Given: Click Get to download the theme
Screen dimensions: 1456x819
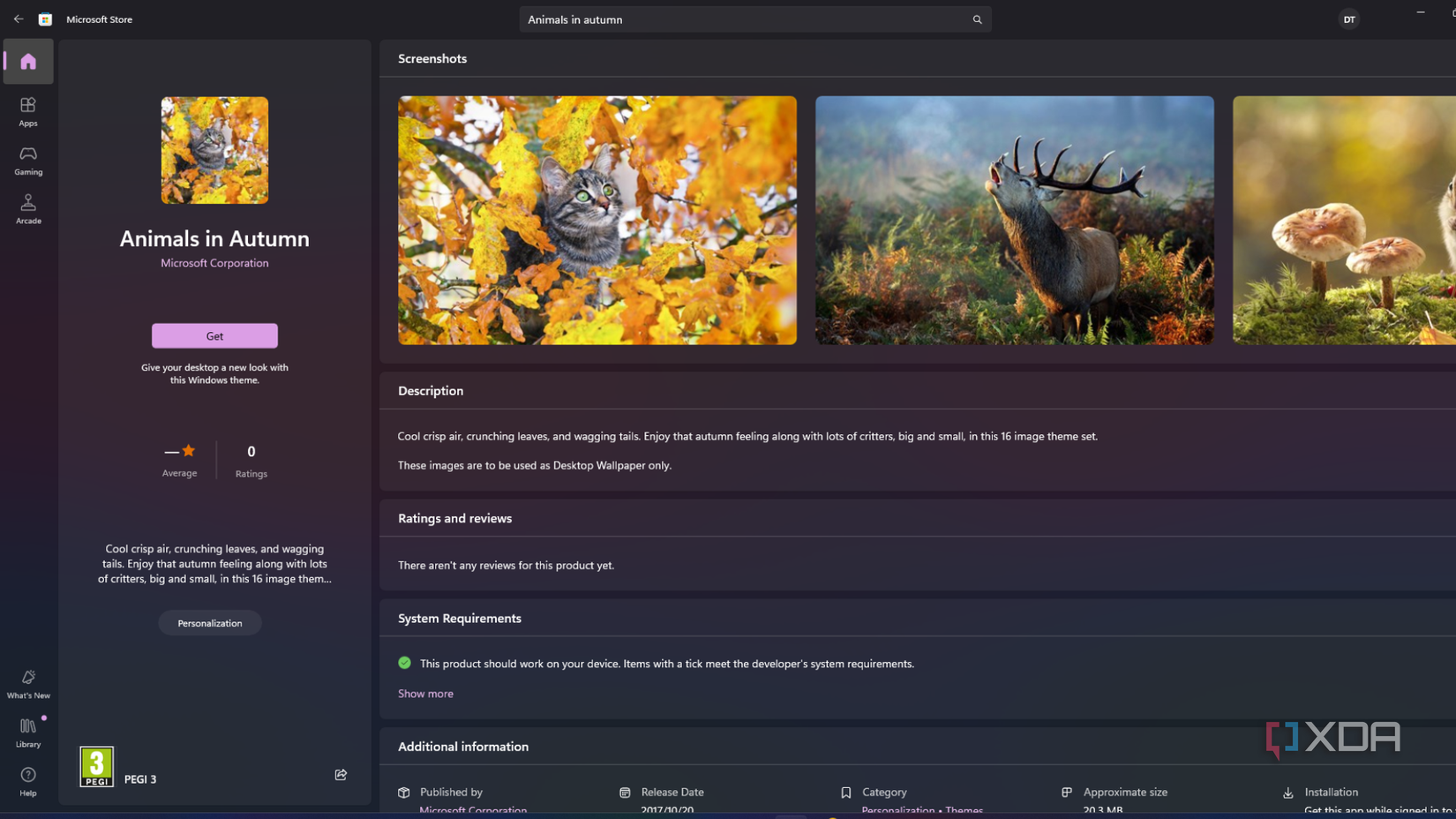Looking at the screenshot, I should [214, 335].
